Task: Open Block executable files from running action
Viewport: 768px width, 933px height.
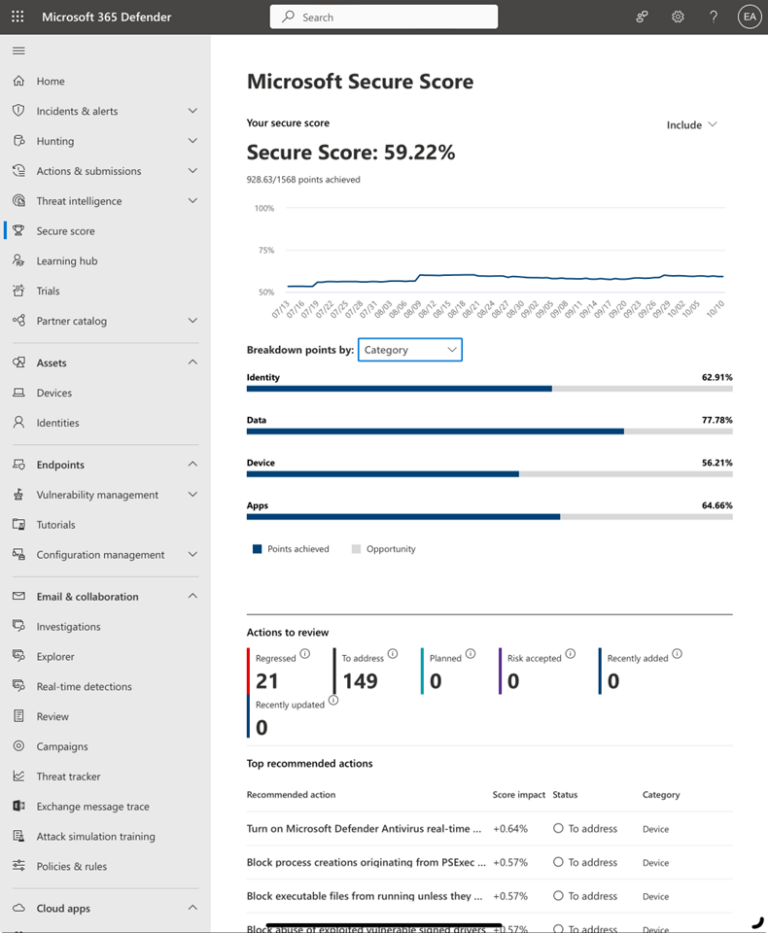Action: click(365, 896)
